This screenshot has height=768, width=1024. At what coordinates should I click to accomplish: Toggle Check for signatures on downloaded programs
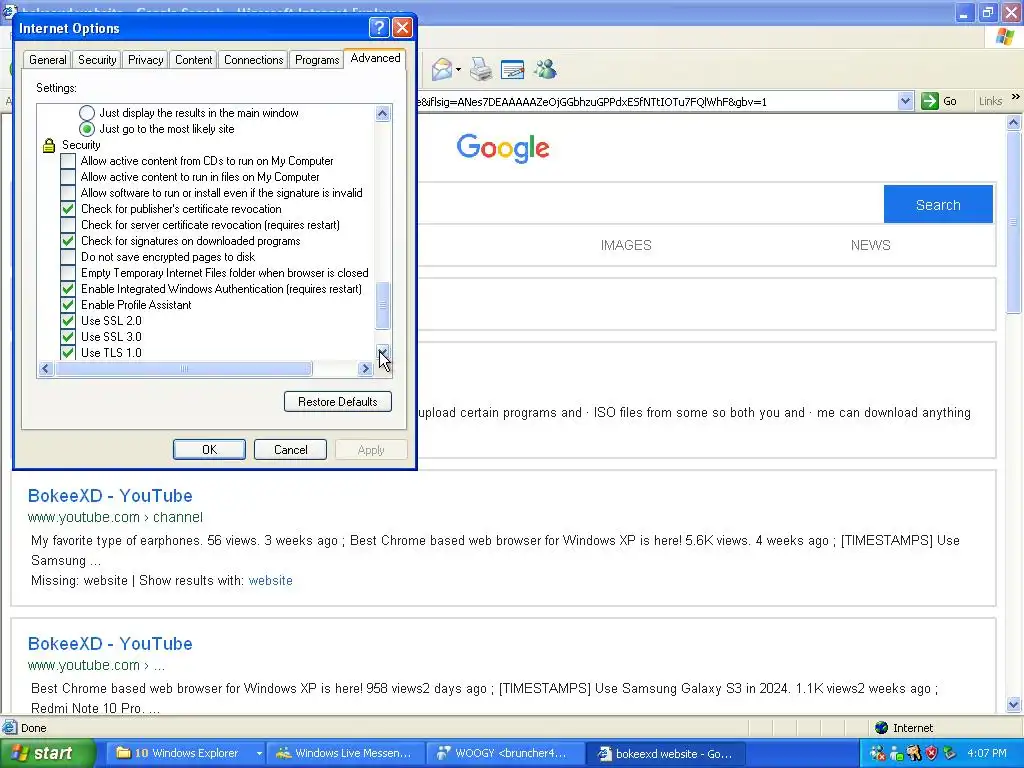68,241
